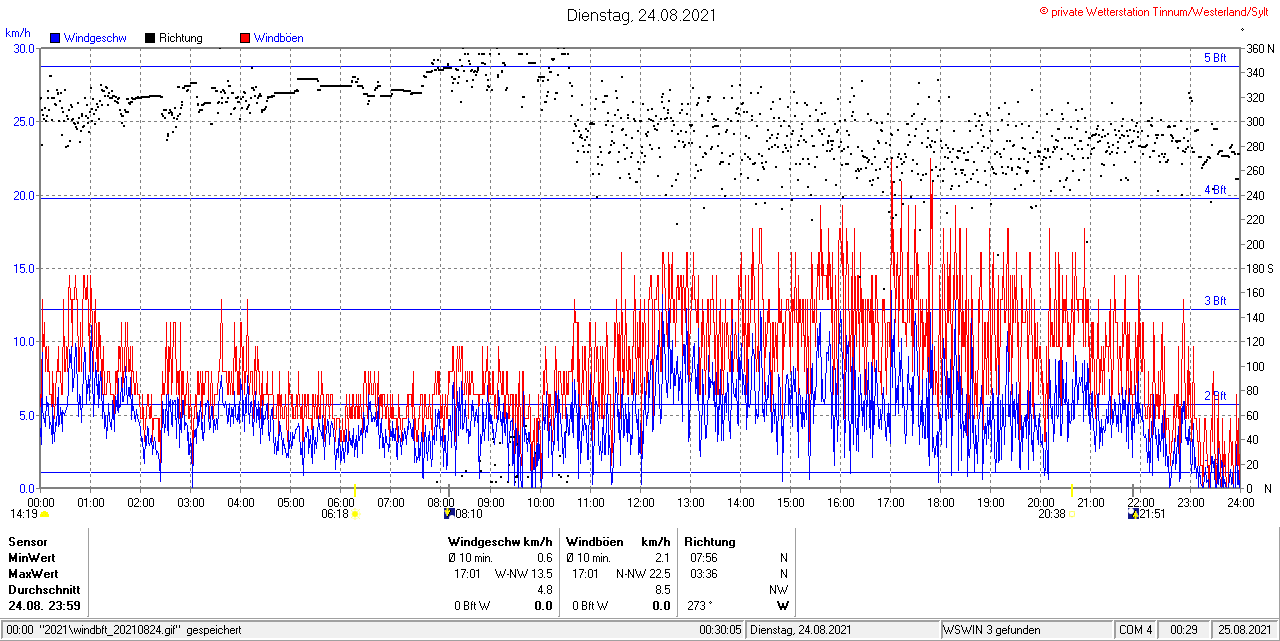The image size is (1280, 641).
Task: Click the Windgeschw km/h column header
Action: 500,542
